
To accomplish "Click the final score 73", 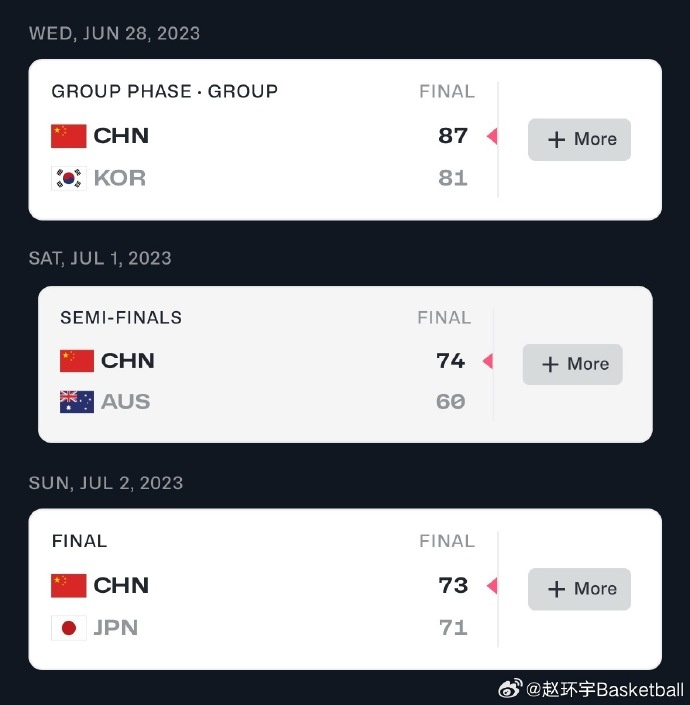I will click(x=453, y=586).
